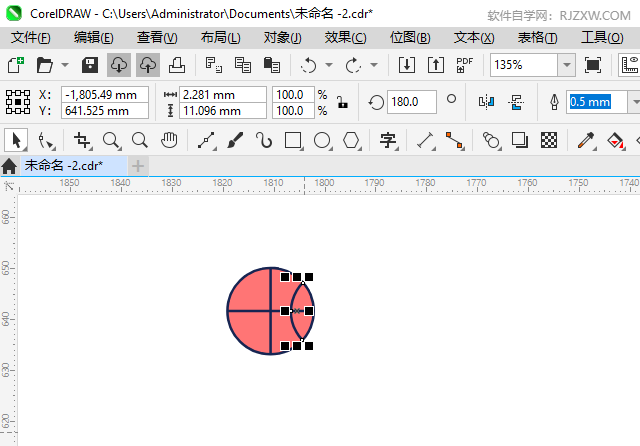Click the horizontal scale percent field
Image resolution: width=640 pixels, height=446 pixels.
293,95
